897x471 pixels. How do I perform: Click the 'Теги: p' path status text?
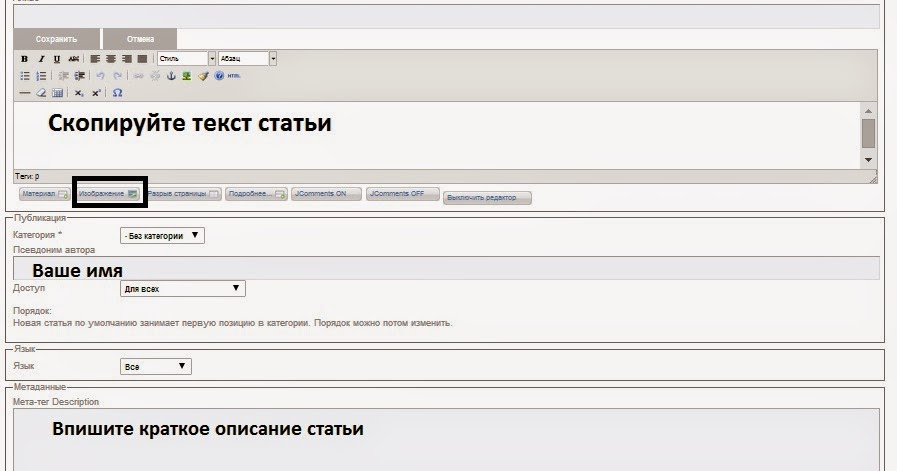[x=27, y=176]
